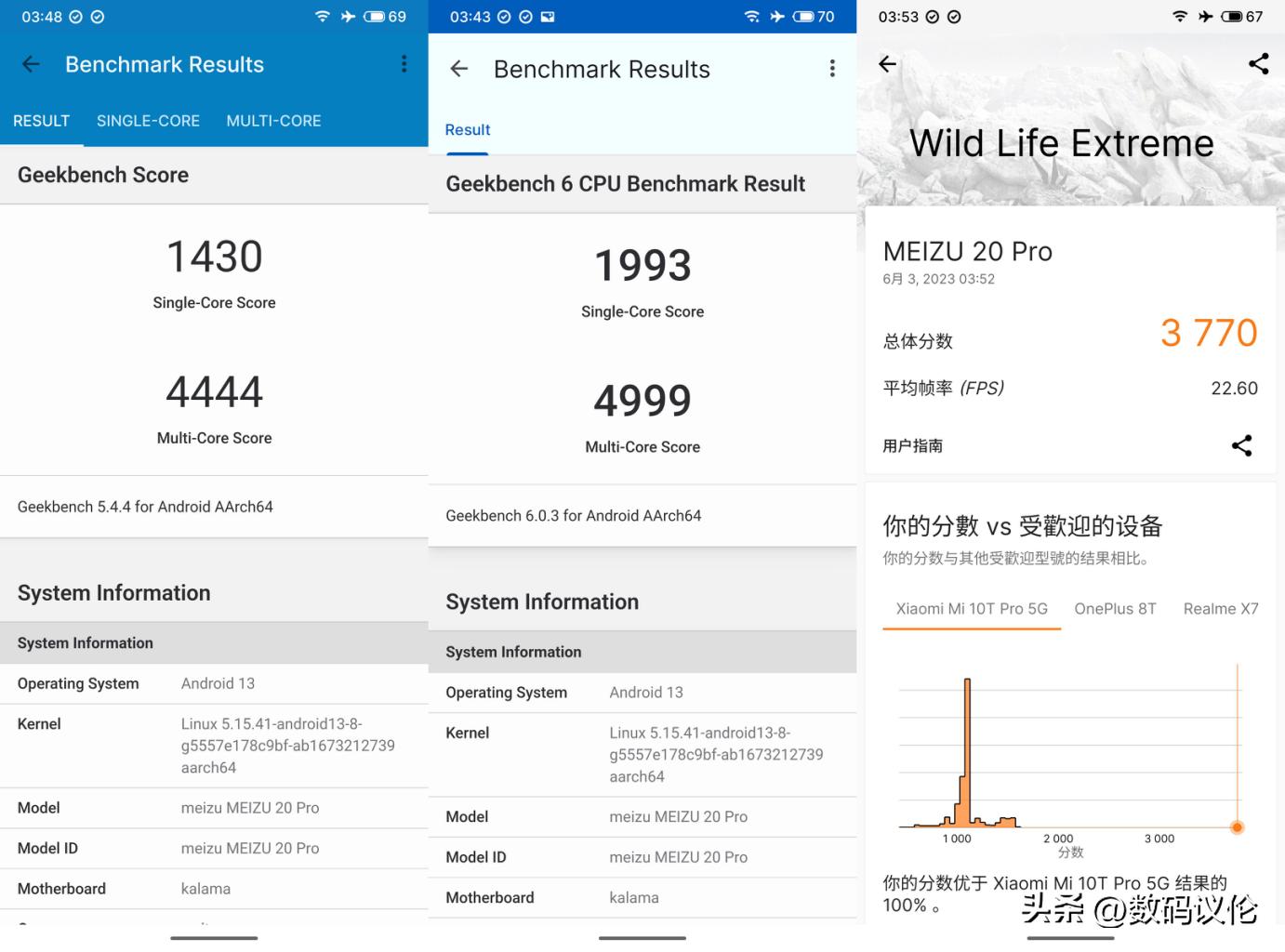This screenshot has width=1285, height=952.
Task: Select the Result tab in Geekbench 6
Action: (x=468, y=130)
